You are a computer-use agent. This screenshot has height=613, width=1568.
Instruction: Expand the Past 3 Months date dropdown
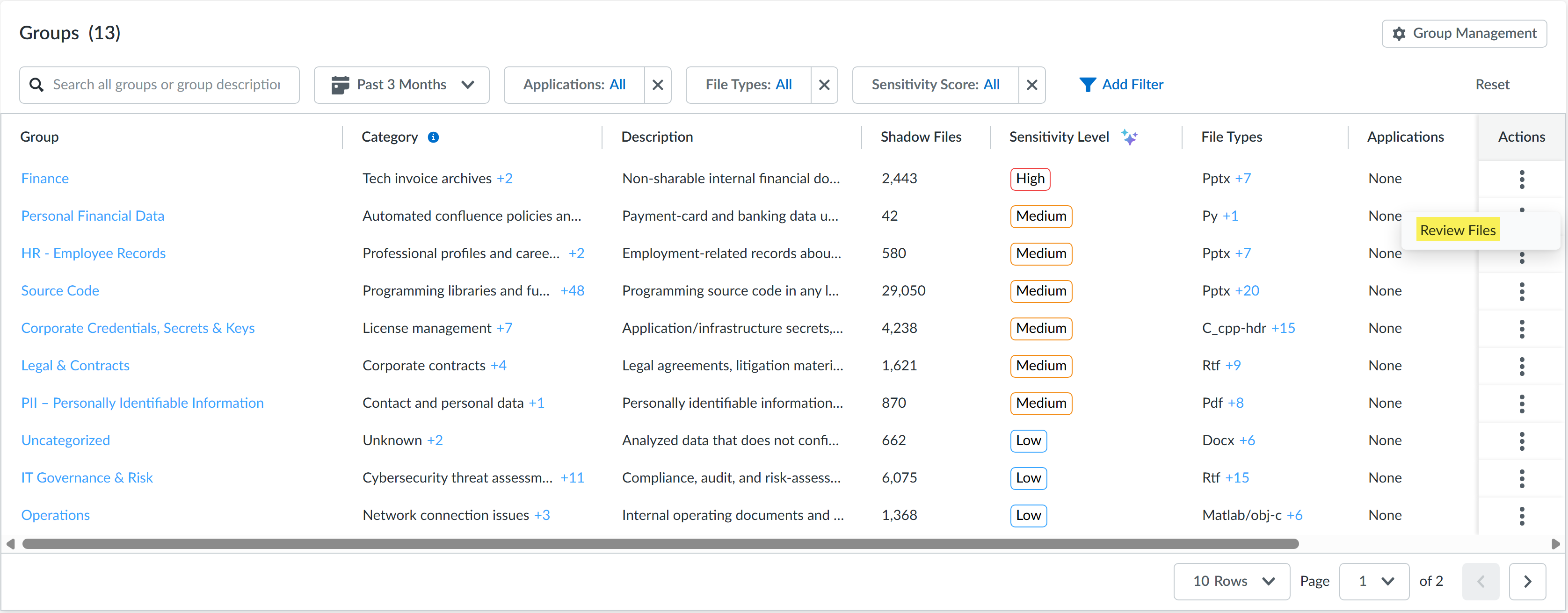(x=402, y=85)
